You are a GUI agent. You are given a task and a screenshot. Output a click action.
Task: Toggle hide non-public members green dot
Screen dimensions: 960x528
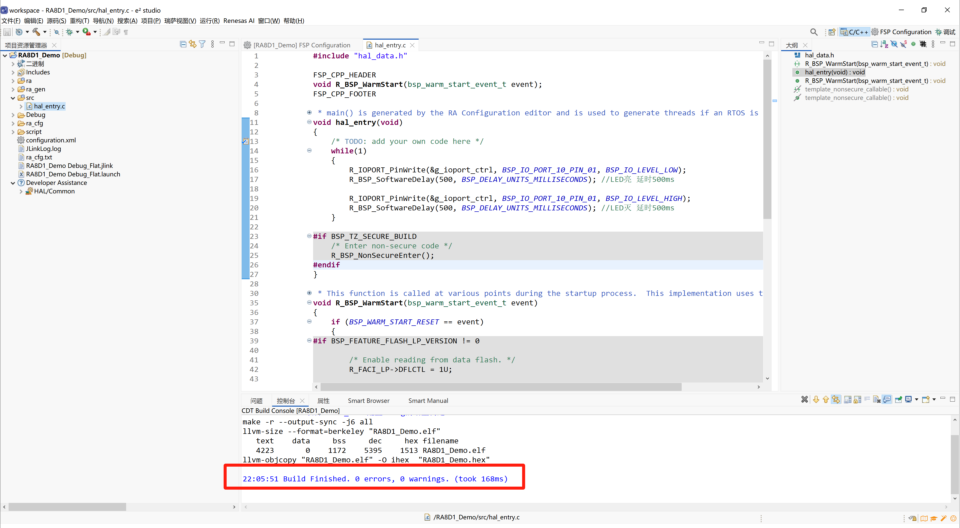[913, 44]
